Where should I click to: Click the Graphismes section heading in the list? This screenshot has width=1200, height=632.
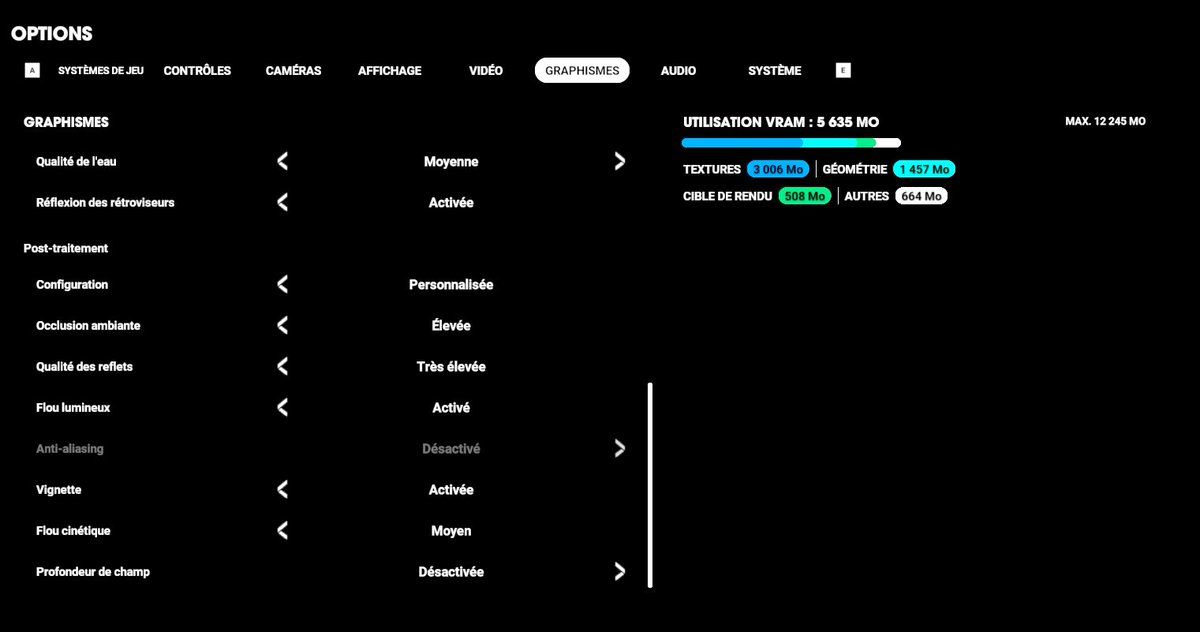66,122
